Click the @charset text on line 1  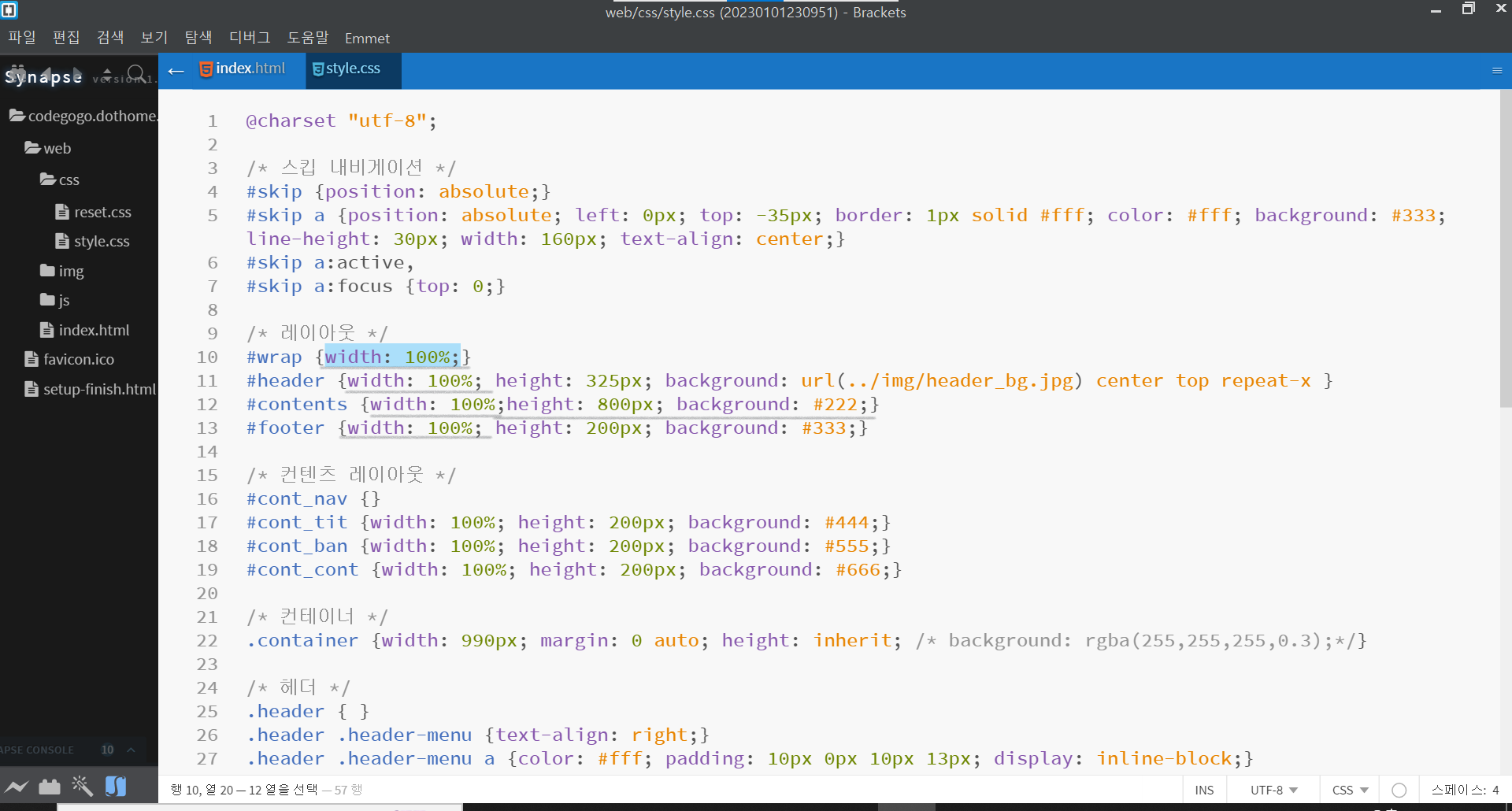tap(291, 120)
